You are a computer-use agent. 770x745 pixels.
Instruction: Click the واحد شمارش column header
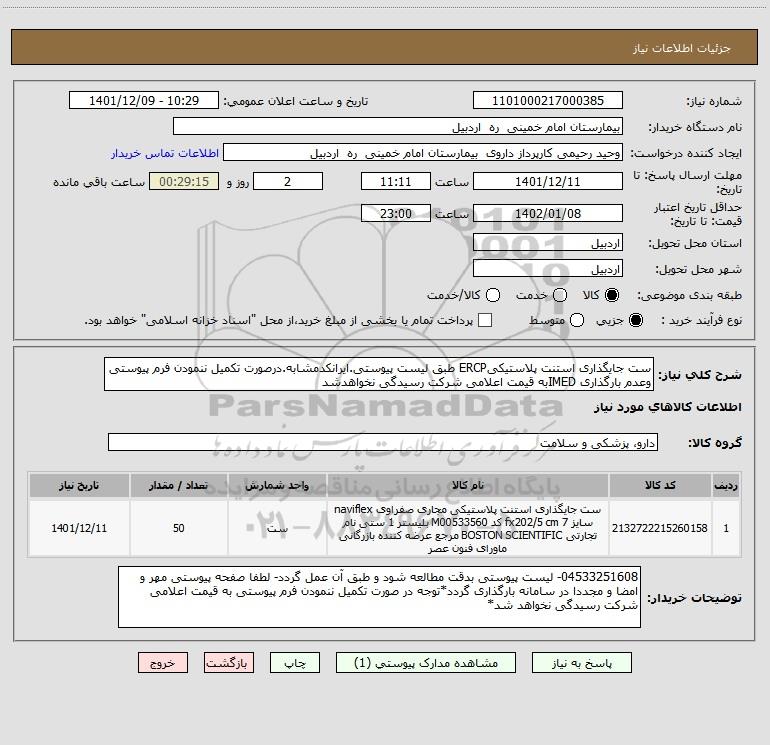[x=277, y=485]
